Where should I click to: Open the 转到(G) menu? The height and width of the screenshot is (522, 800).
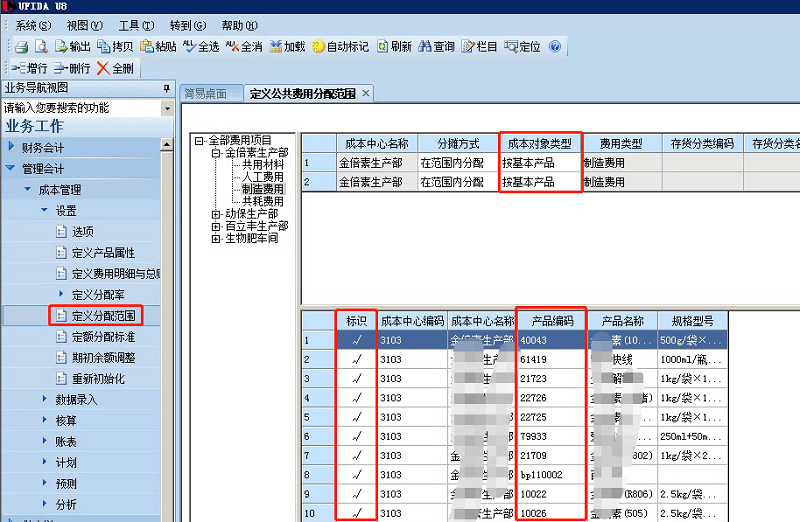point(188,26)
